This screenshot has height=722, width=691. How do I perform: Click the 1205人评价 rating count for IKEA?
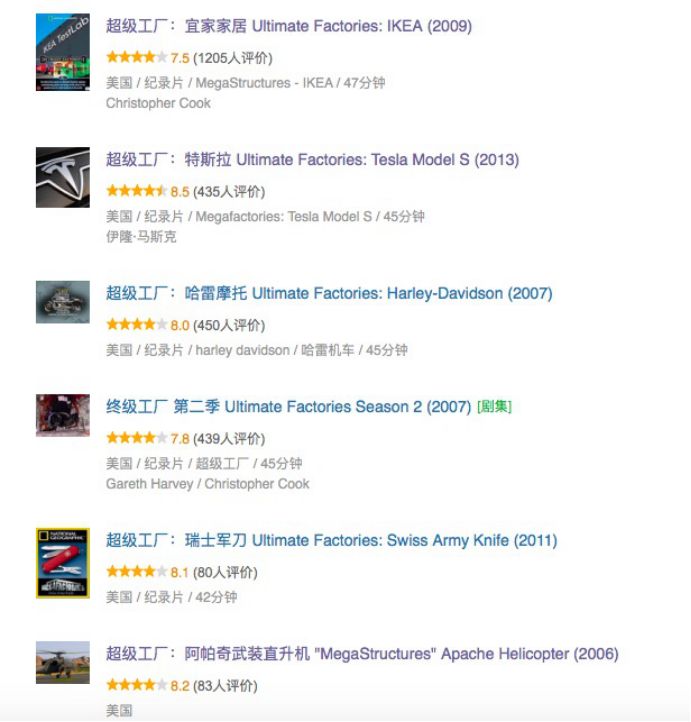pos(232,58)
